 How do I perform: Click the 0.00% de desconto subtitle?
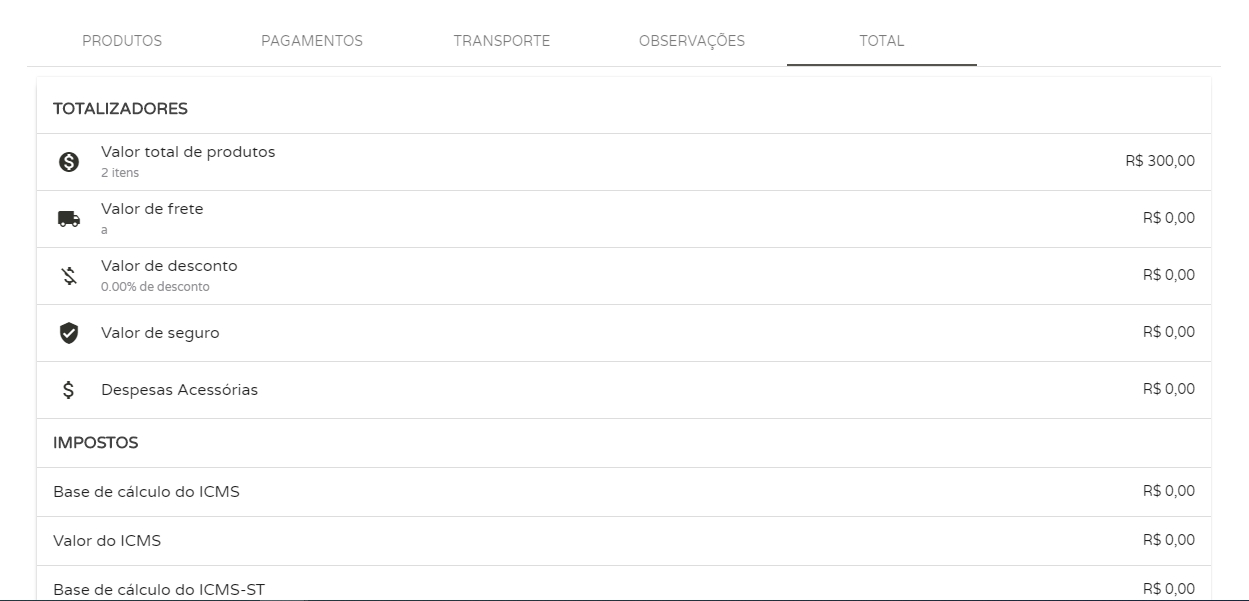tap(155, 287)
